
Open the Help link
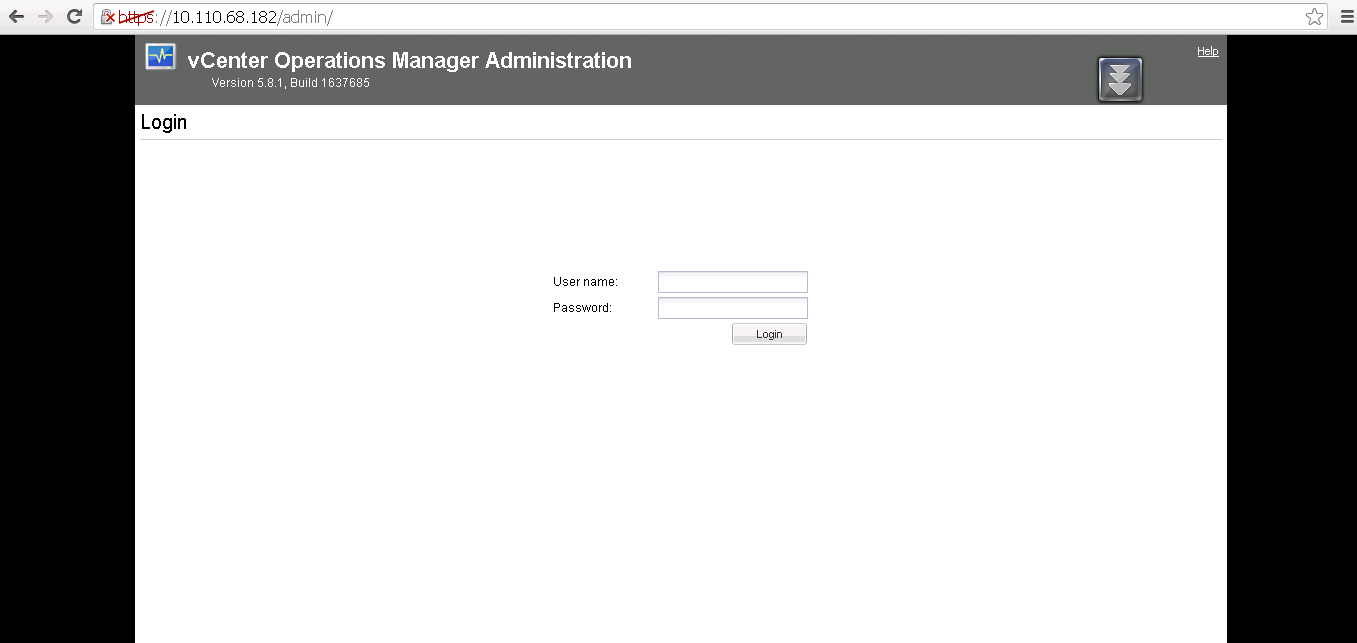[x=1208, y=51]
